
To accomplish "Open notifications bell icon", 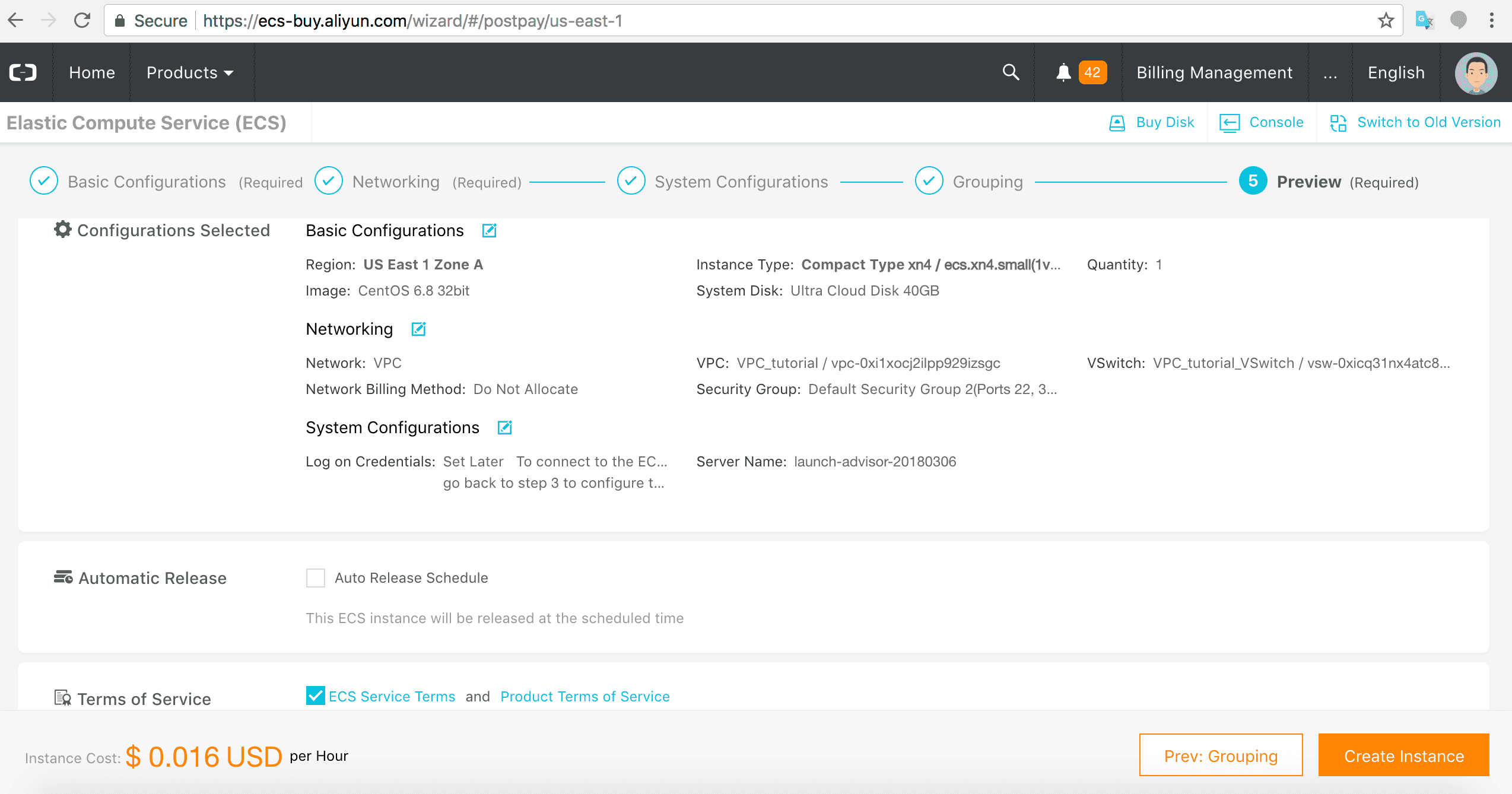I will 1063,72.
